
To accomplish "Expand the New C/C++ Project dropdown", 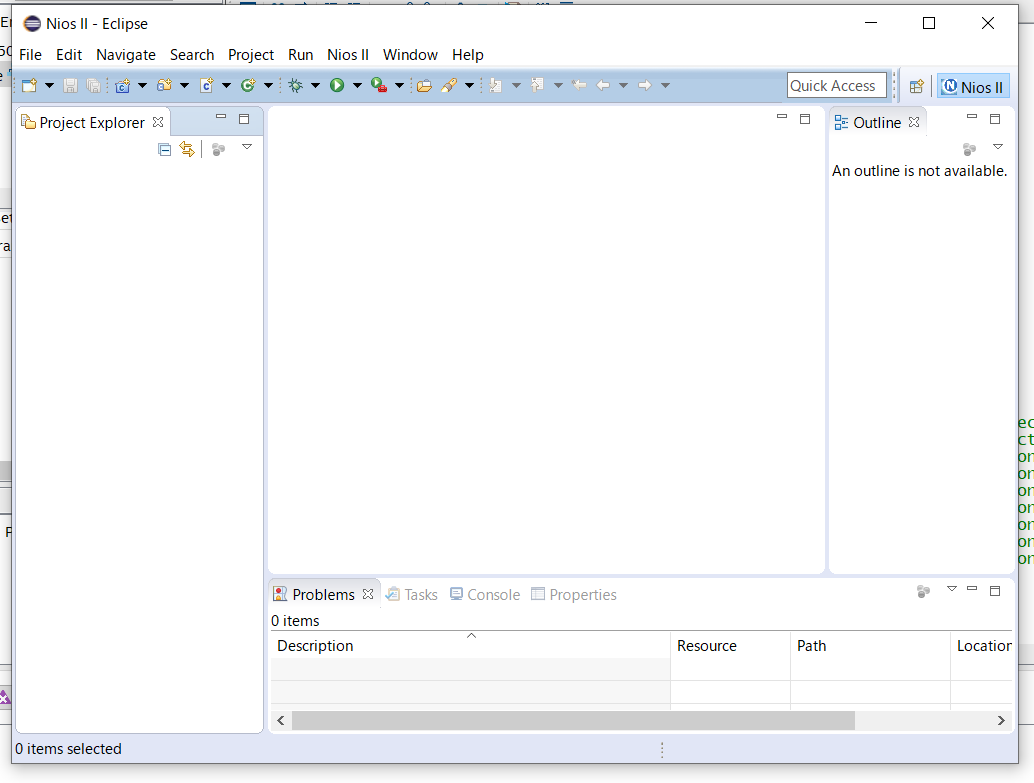I will pyautogui.click(x=142, y=85).
